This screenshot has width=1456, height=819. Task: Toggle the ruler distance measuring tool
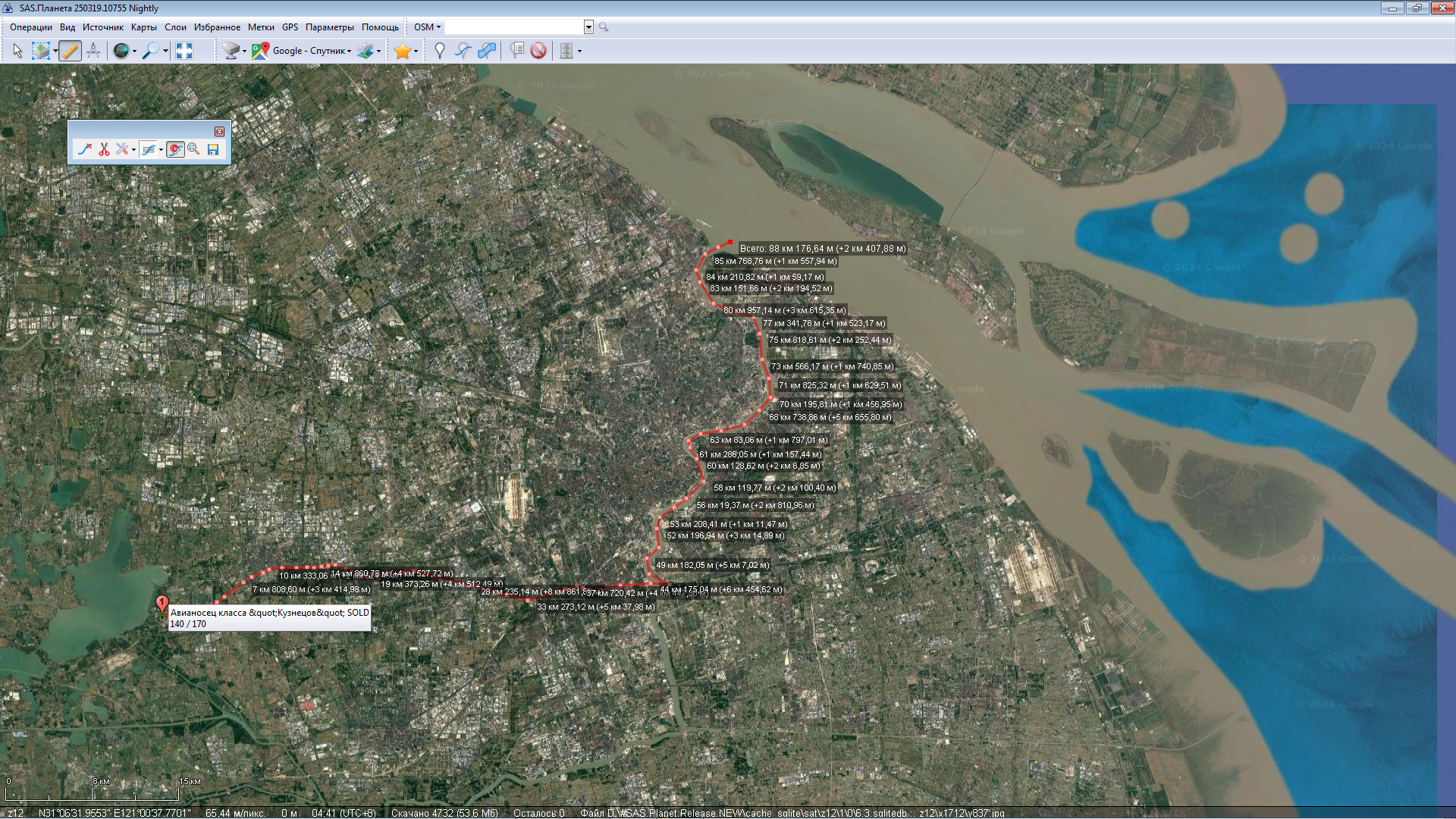(70, 51)
